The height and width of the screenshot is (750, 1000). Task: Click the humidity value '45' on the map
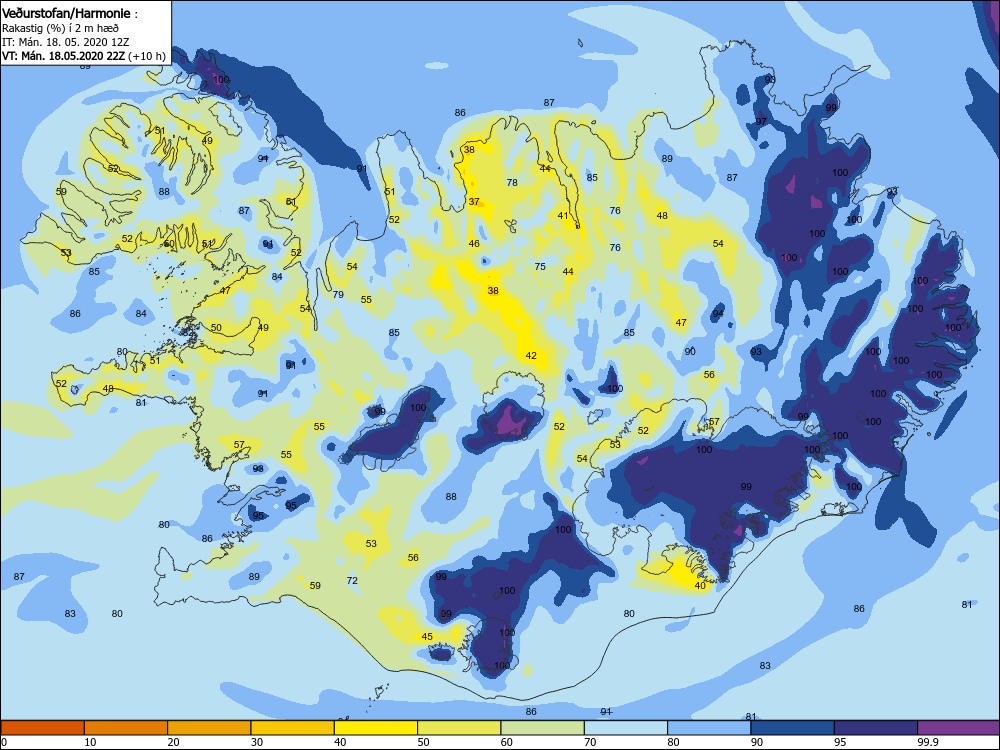(x=427, y=636)
